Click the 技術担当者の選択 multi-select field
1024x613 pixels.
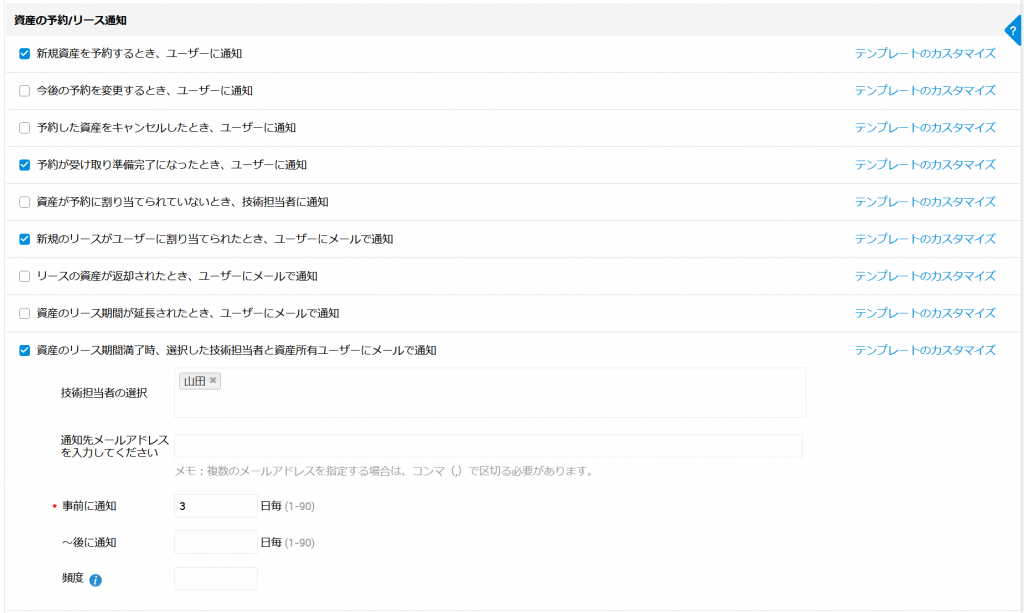(x=490, y=393)
